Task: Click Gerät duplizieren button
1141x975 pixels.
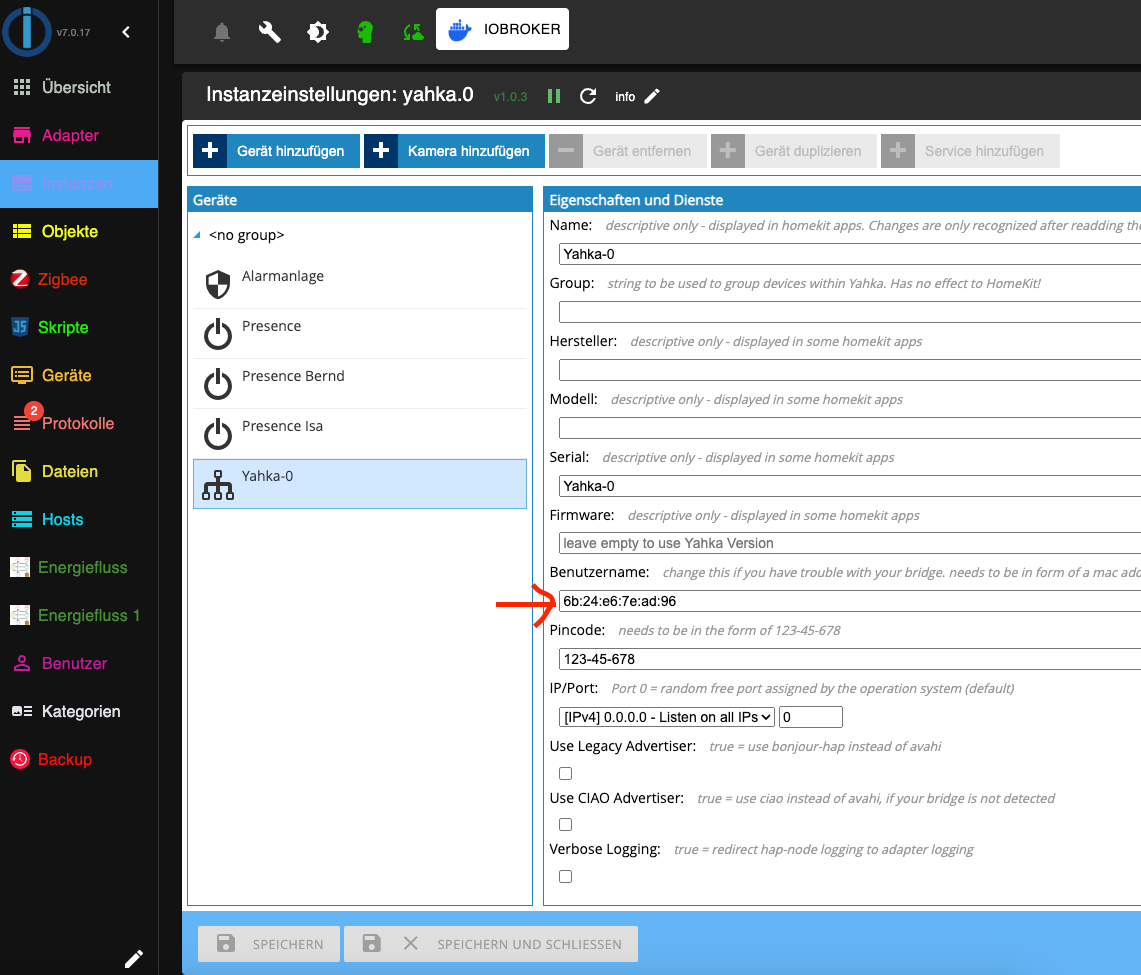Action: pyautogui.click(x=793, y=151)
